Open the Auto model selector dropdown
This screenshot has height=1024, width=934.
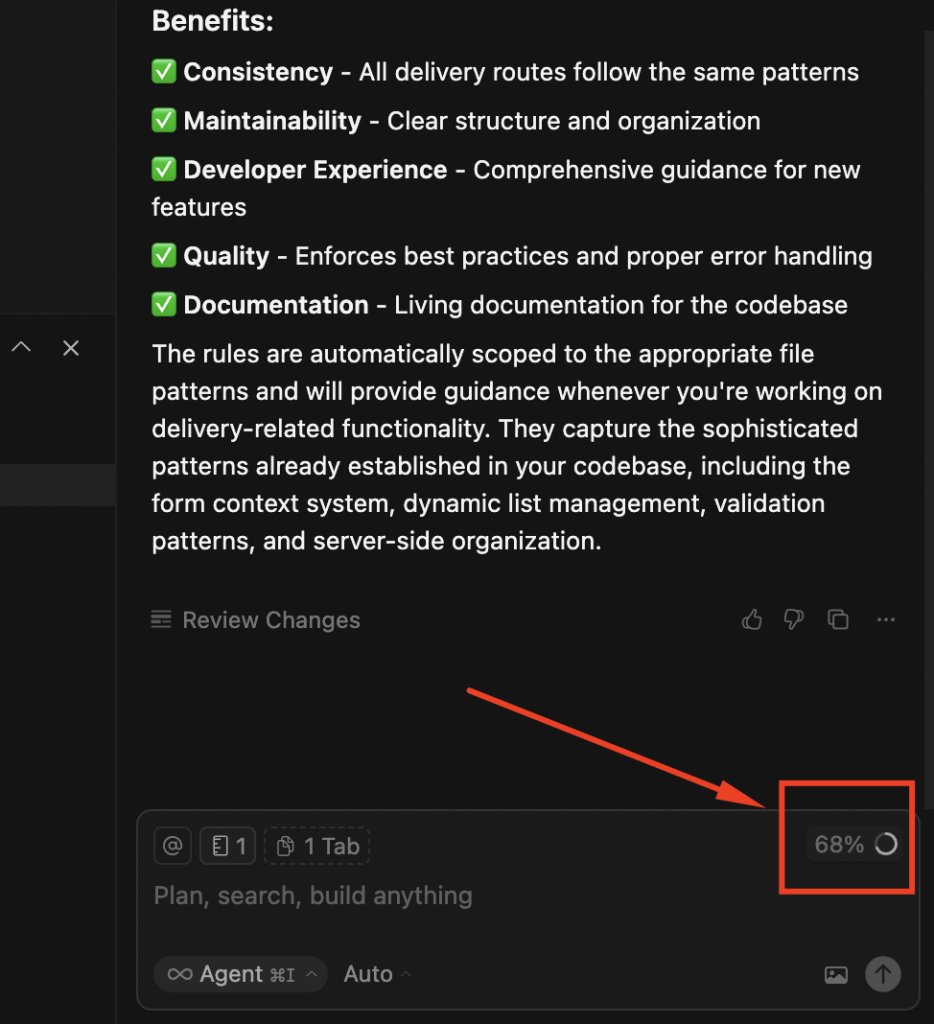click(x=377, y=974)
